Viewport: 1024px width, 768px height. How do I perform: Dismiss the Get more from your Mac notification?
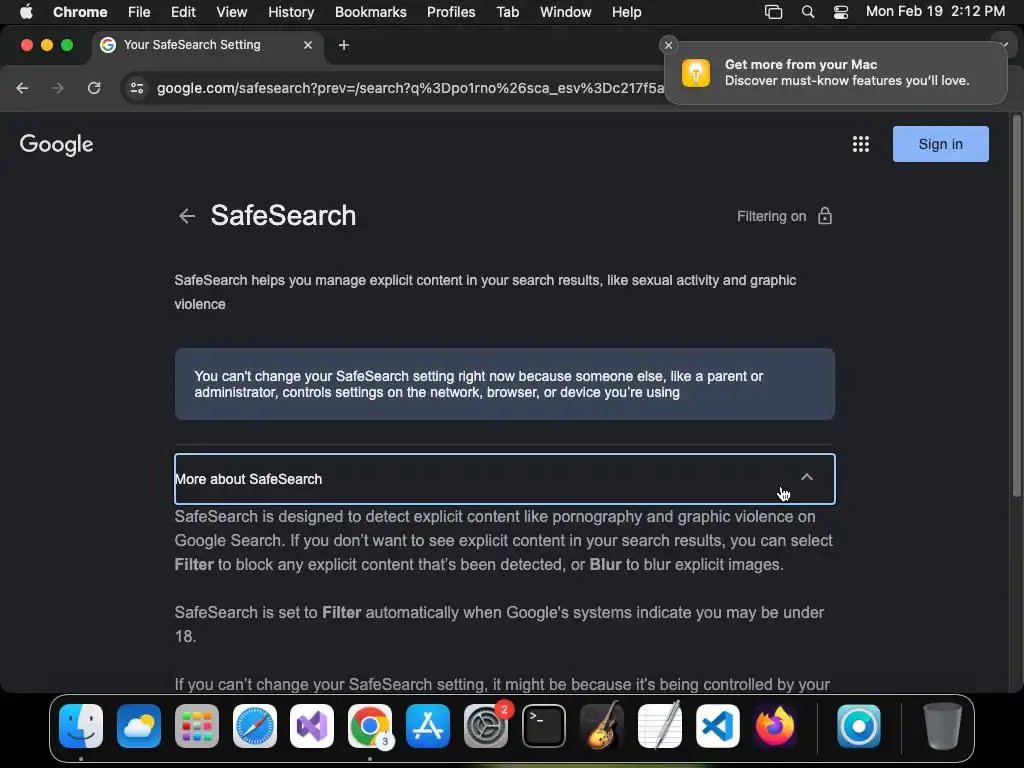668,45
